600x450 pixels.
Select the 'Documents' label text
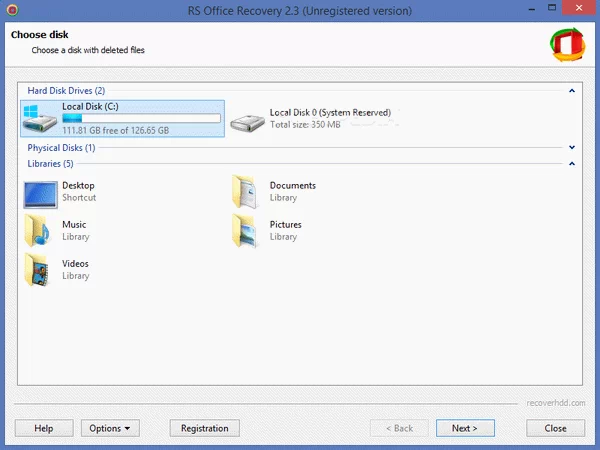pyautogui.click(x=293, y=186)
